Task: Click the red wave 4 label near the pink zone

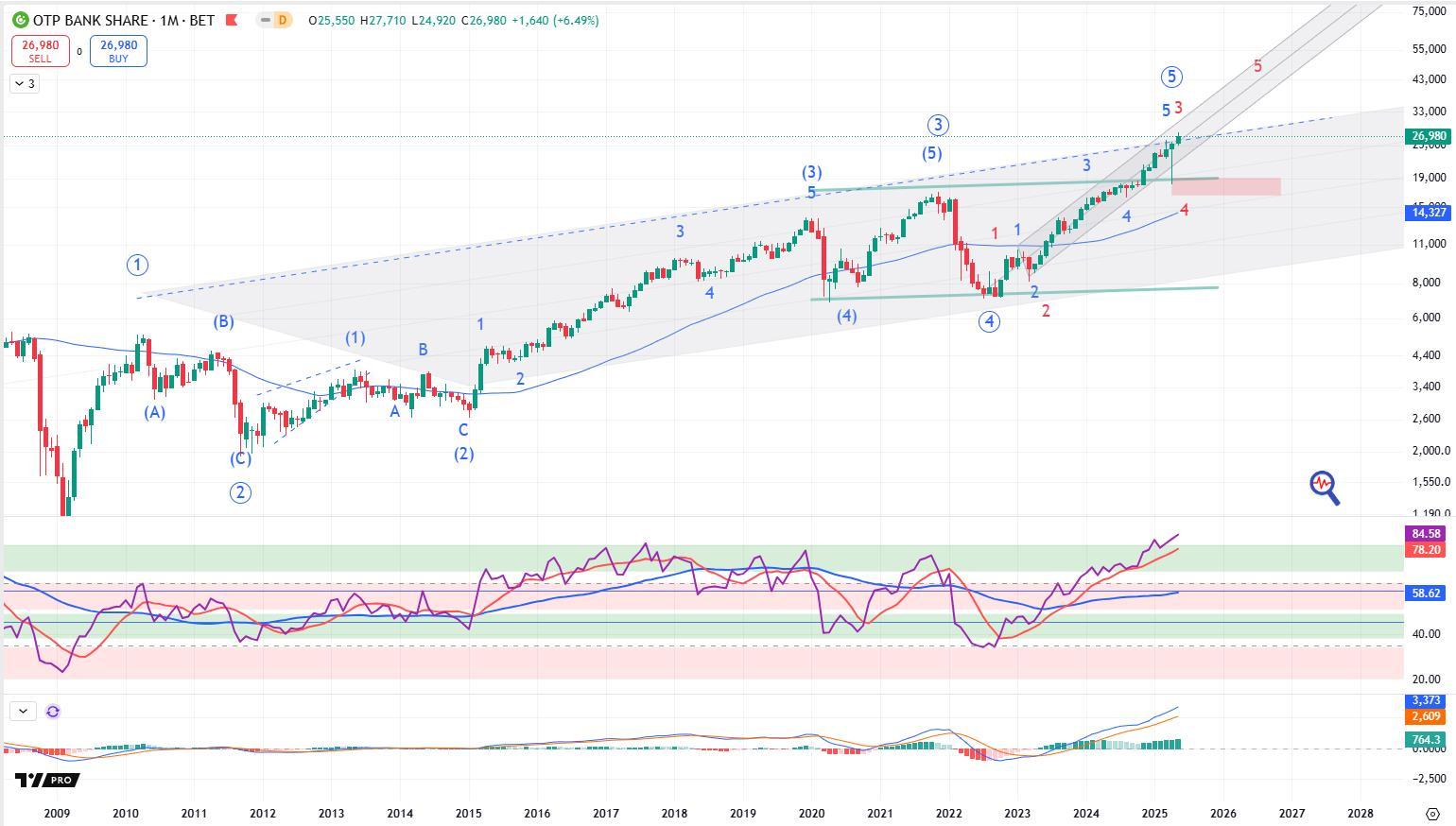Action: click(x=1185, y=210)
